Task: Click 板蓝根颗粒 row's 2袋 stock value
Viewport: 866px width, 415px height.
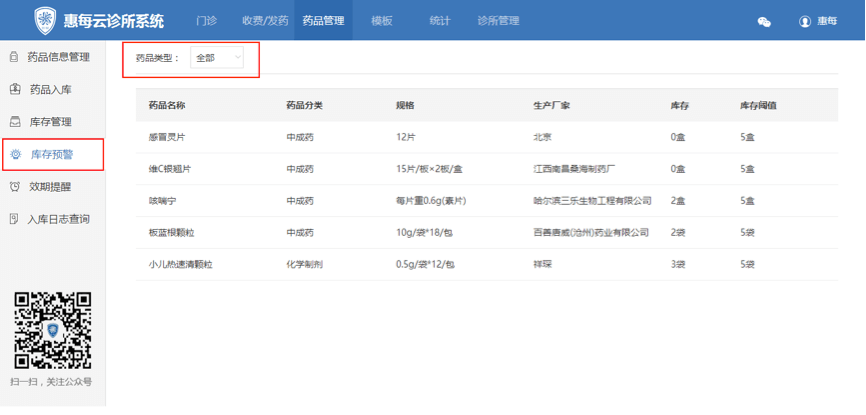Action: click(x=678, y=233)
